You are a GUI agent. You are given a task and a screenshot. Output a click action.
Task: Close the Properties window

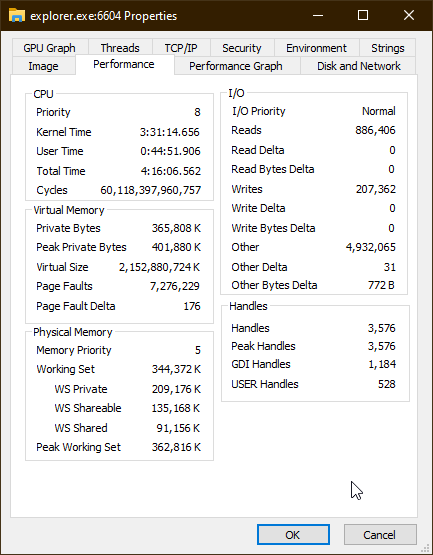[409, 15]
